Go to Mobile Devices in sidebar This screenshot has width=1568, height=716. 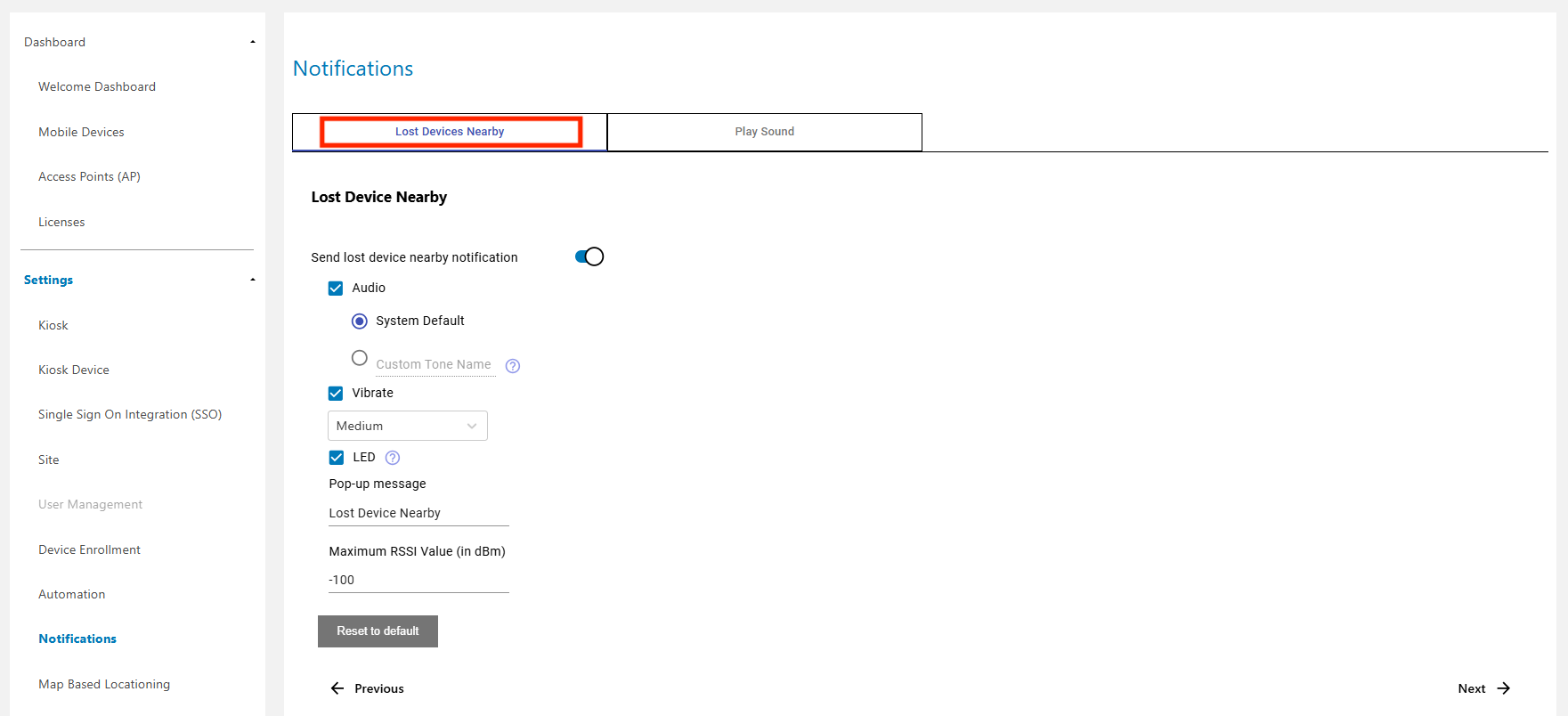(81, 132)
